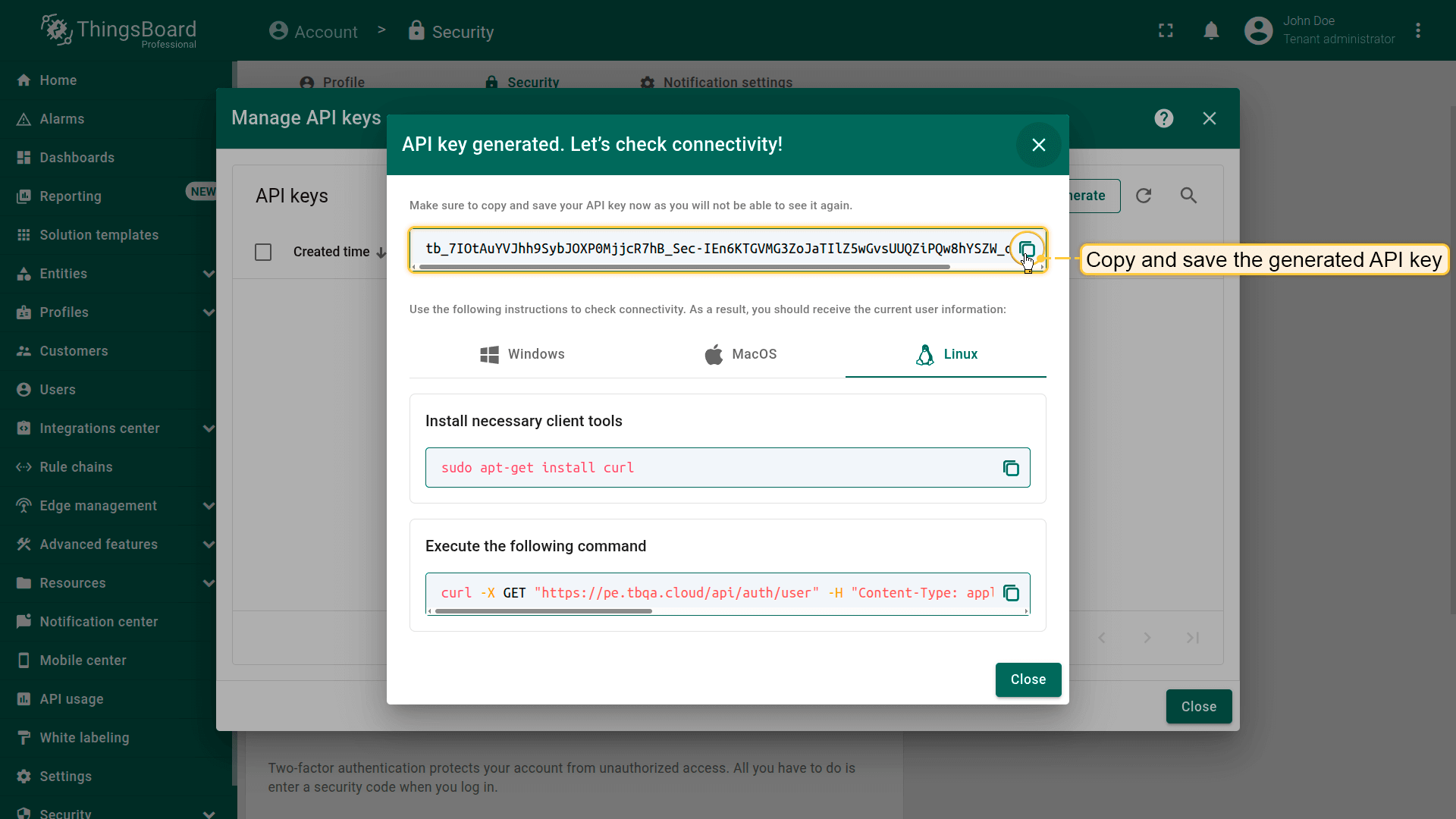Sort by the Created time column header
The image size is (1456, 819).
coord(331,252)
